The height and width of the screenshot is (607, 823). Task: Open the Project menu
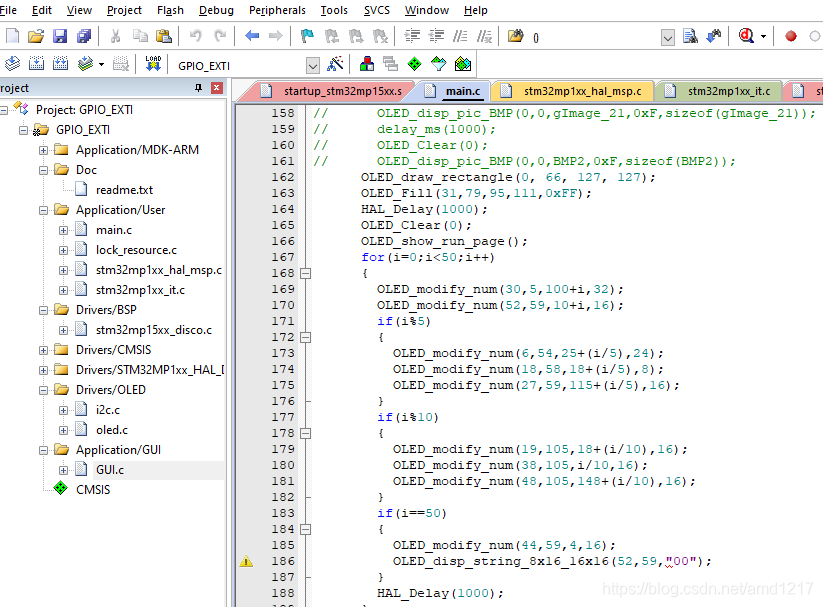pos(124,10)
